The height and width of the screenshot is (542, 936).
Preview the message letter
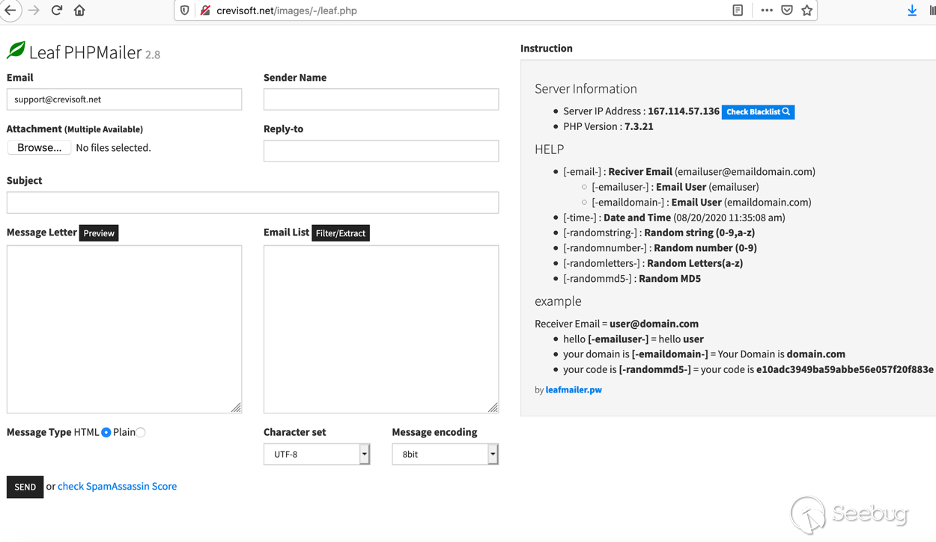tap(99, 233)
